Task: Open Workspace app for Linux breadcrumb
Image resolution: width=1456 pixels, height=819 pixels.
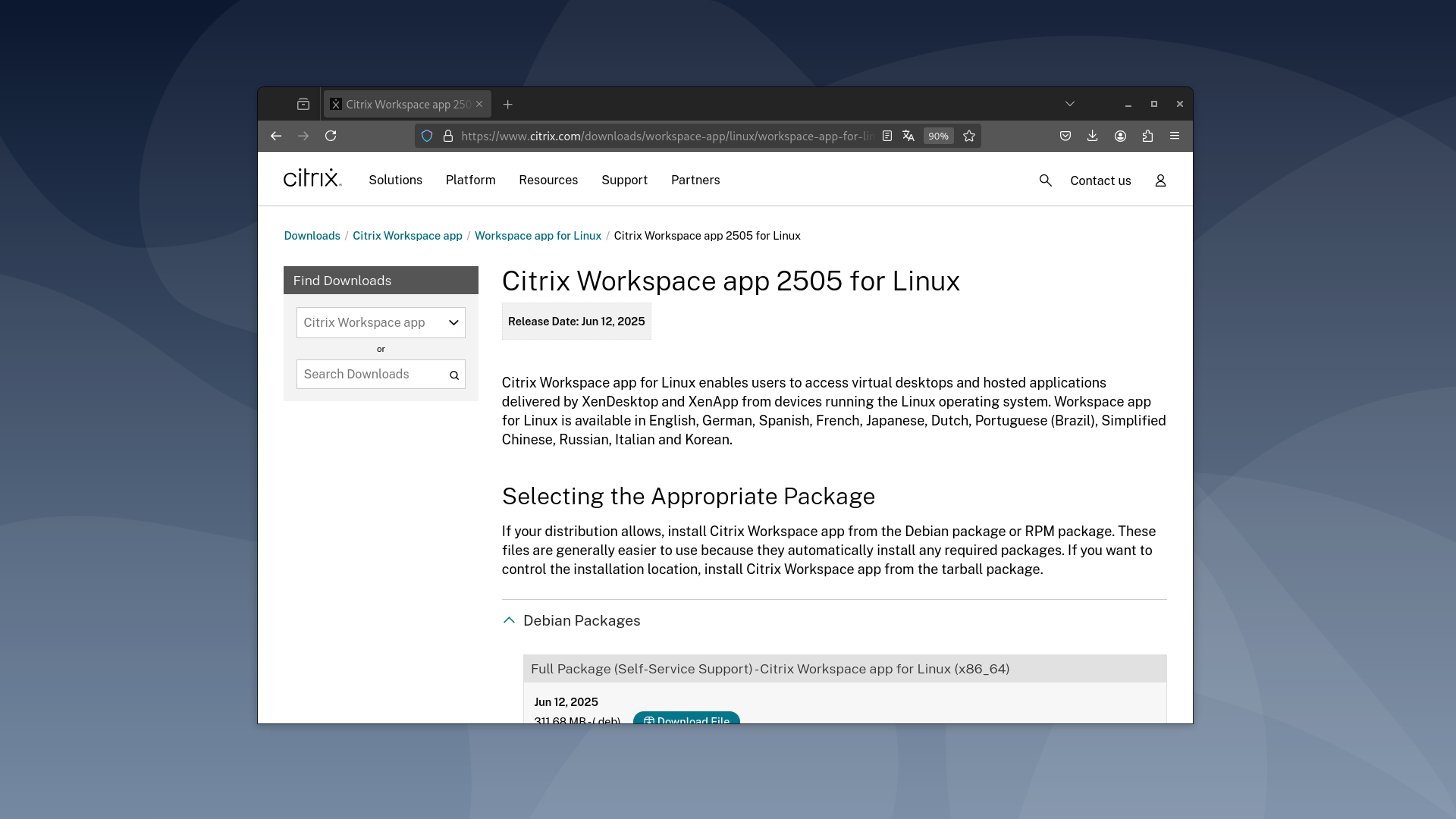Action: (538, 236)
